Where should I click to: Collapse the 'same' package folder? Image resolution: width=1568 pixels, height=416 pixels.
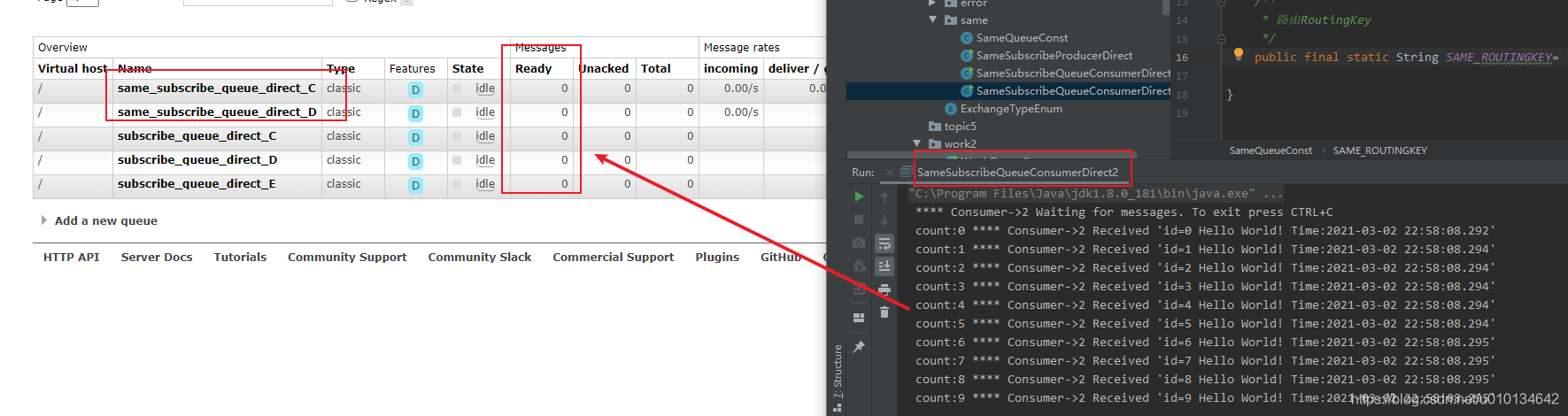[x=932, y=19]
